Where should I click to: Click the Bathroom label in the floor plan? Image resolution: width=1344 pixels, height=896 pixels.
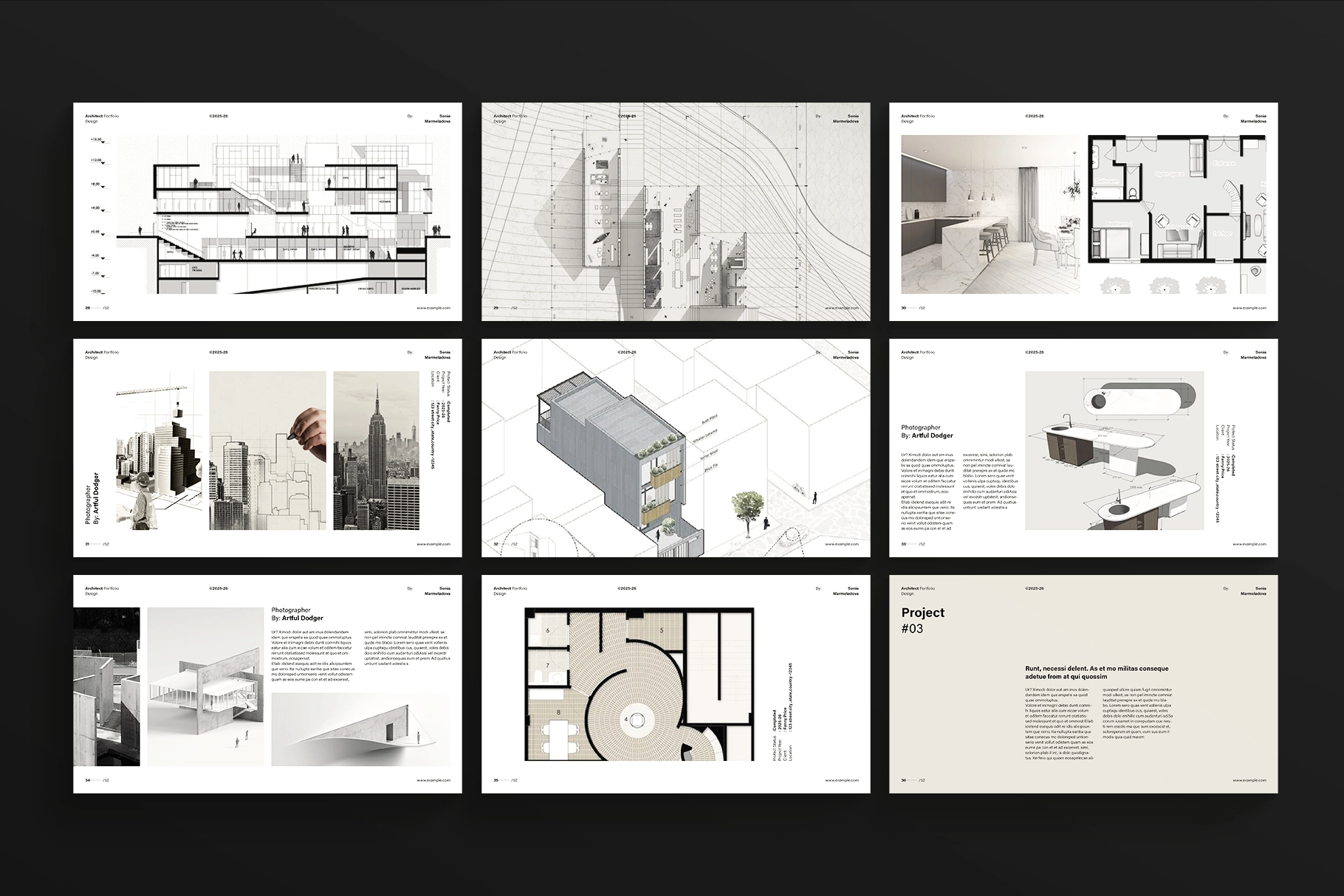coord(1107,181)
